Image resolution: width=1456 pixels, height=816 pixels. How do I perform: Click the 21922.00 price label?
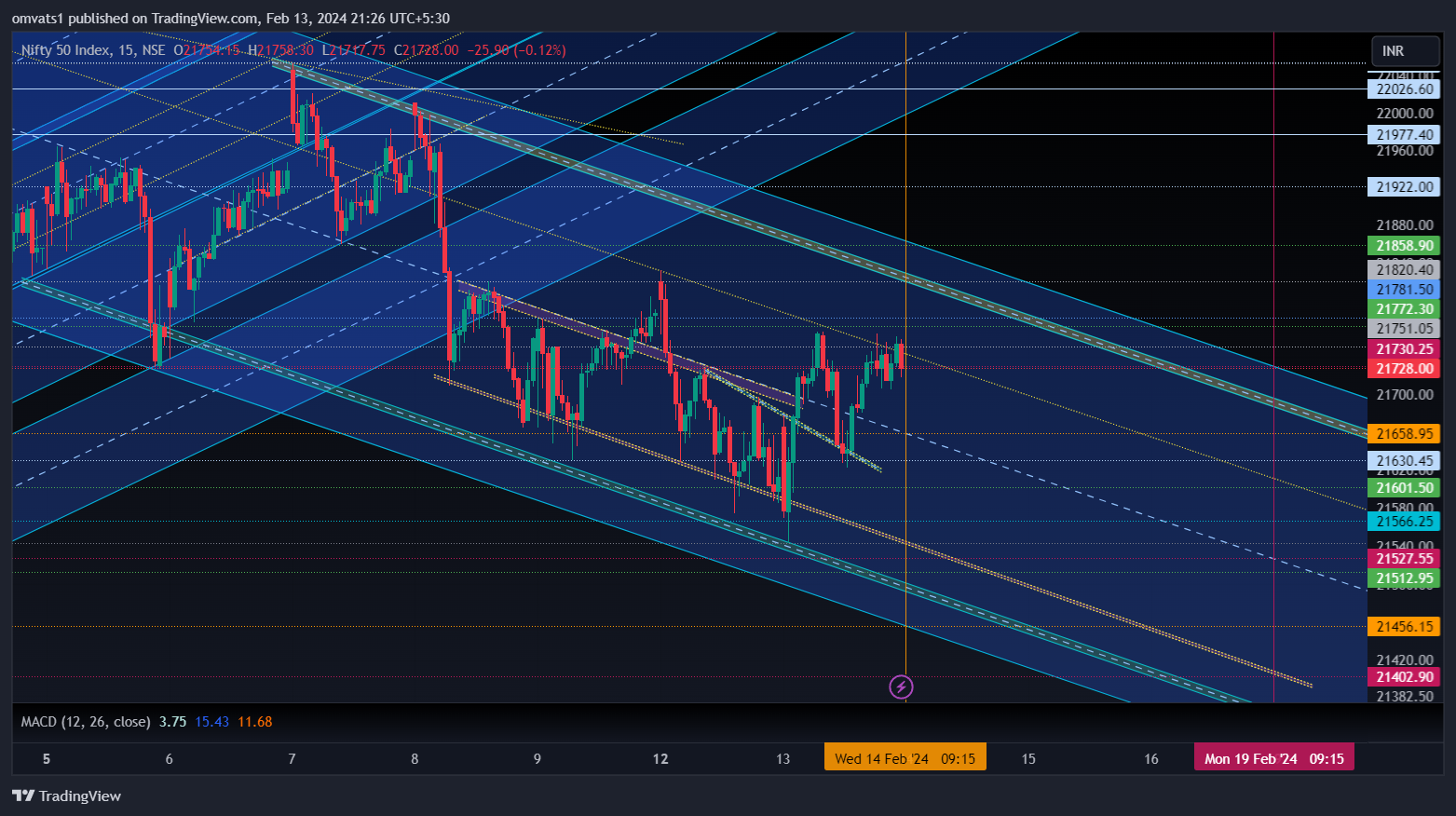pyautogui.click(x=1404, y=187)
